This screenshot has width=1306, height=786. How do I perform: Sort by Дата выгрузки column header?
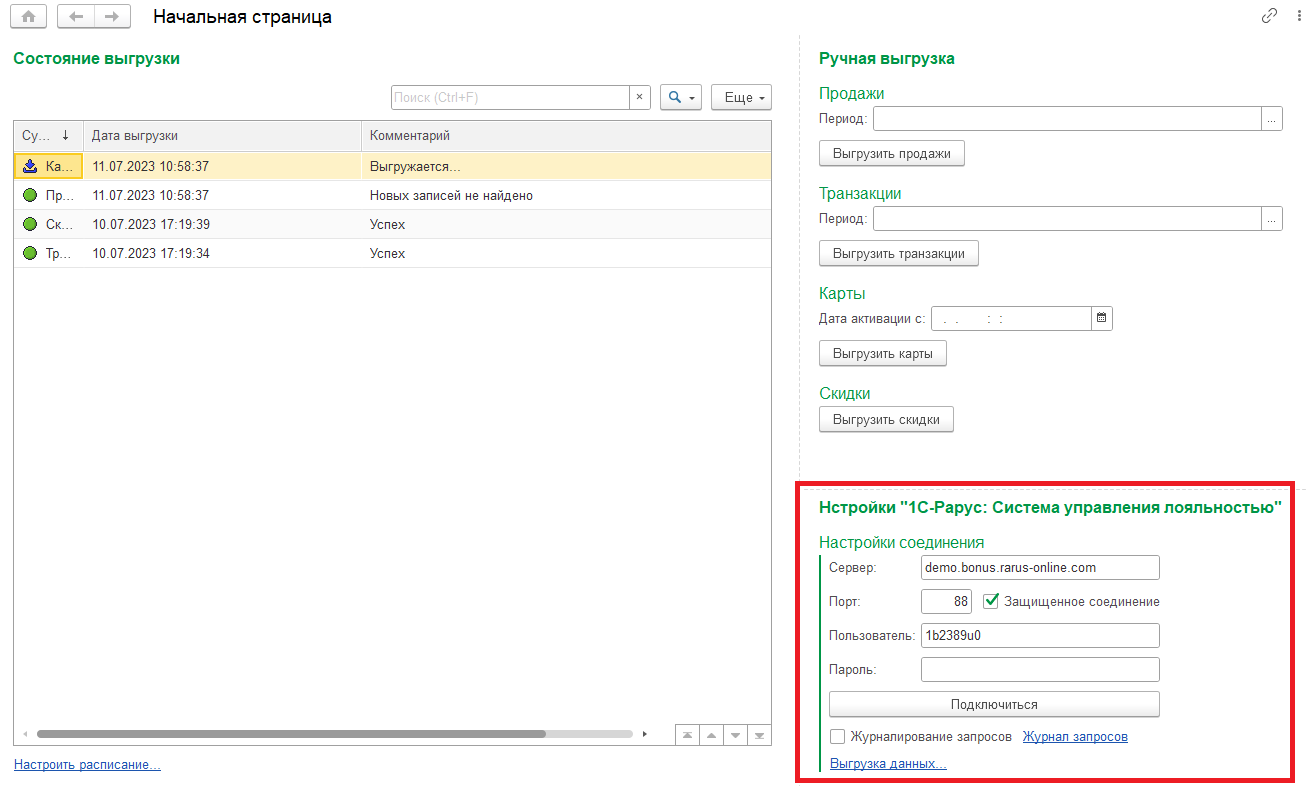click(x=222, y=135)
